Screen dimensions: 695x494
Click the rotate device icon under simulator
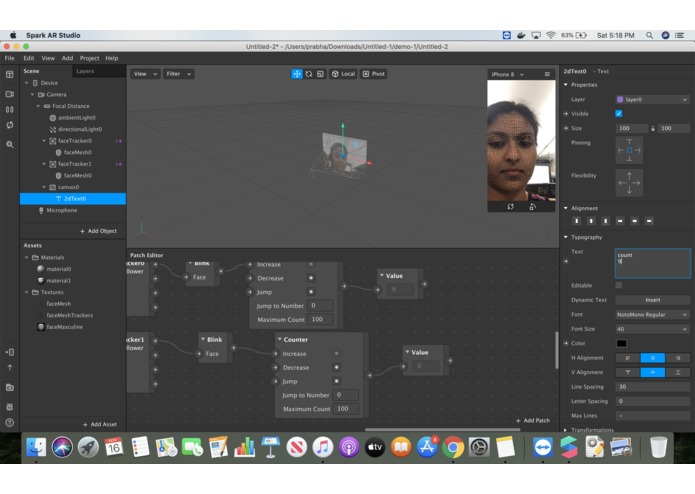[x=532, y=207]
